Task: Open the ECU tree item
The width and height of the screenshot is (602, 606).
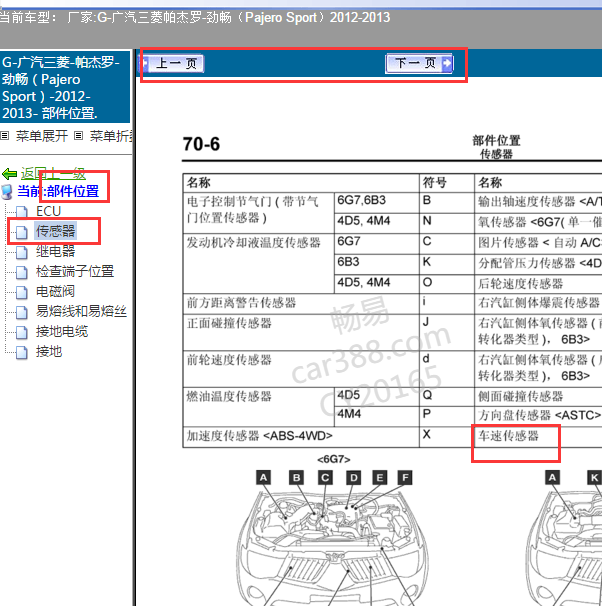Action: tap(48, 211)
